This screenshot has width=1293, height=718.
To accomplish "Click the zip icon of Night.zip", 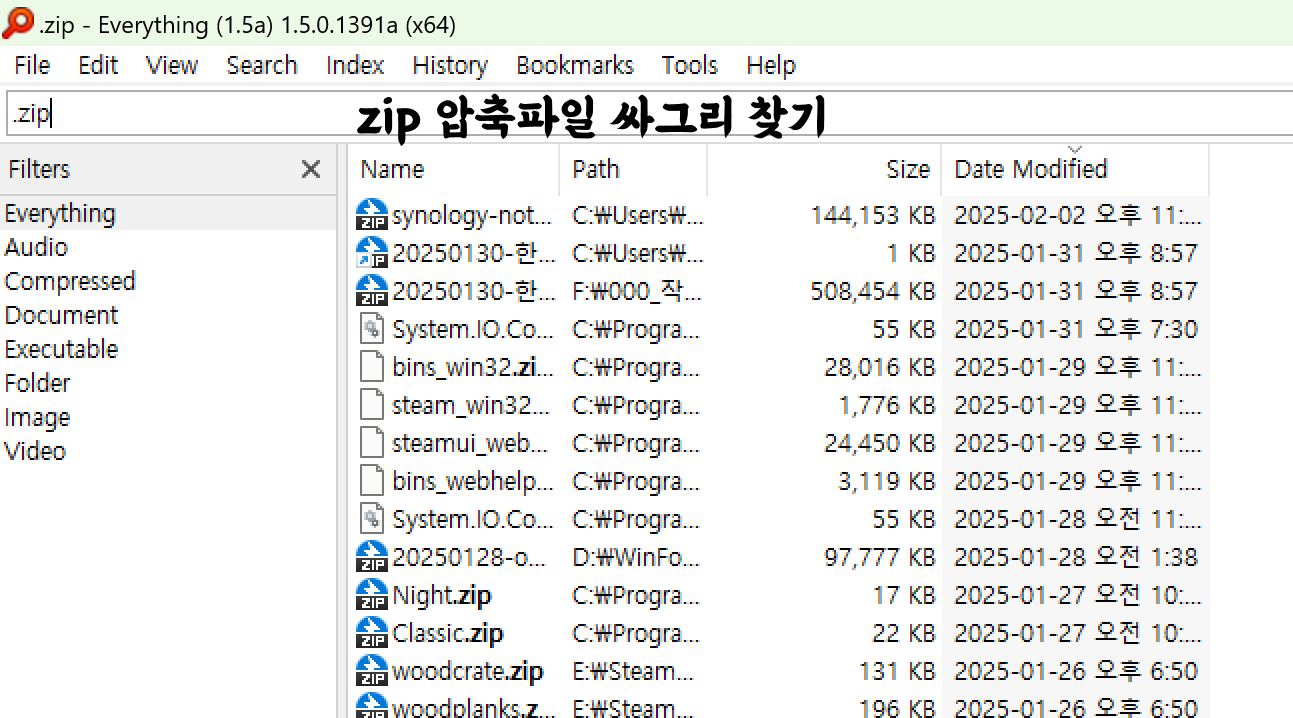I will [372, 595].
